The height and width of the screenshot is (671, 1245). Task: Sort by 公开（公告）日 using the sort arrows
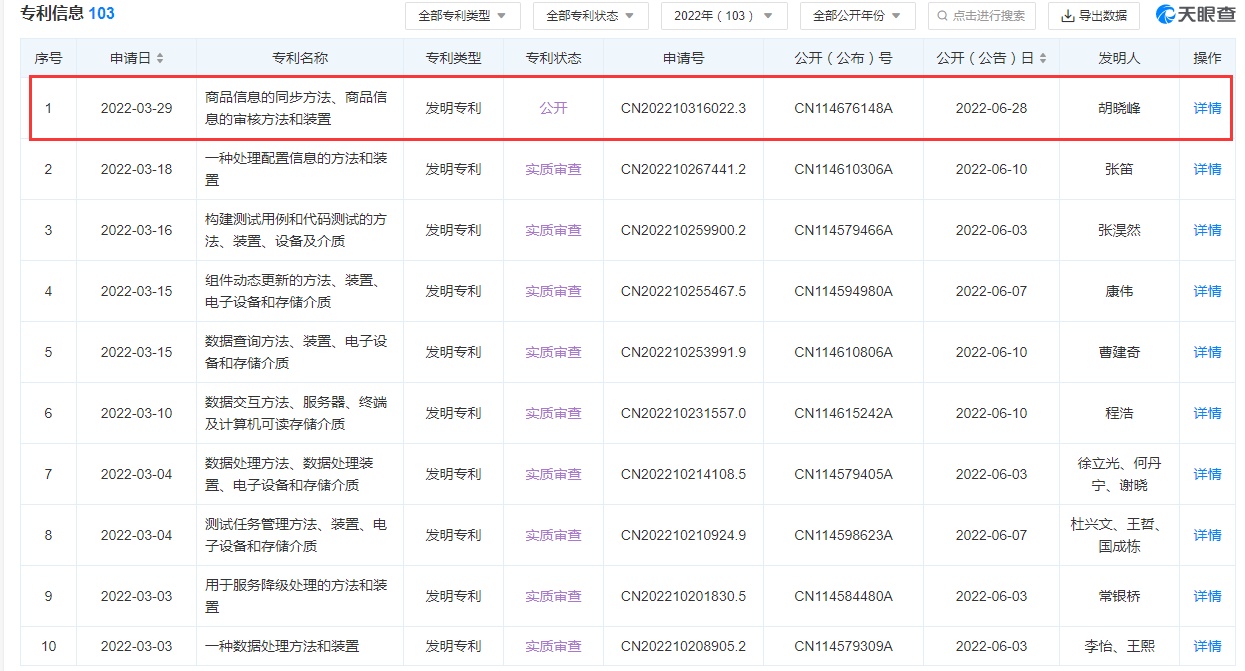(x=1044, y=58)
